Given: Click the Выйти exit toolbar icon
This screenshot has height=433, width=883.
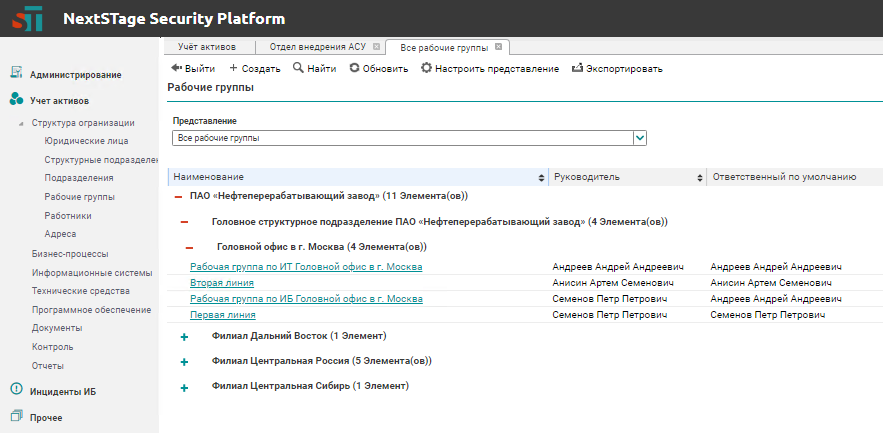Looking at the screenshot, I should pos(177,69).
